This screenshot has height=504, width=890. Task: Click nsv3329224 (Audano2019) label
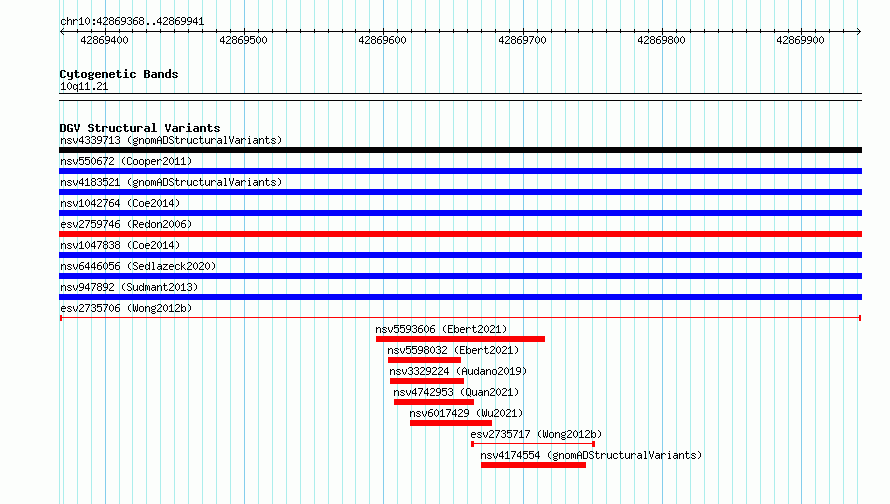[x=458, y=371]
